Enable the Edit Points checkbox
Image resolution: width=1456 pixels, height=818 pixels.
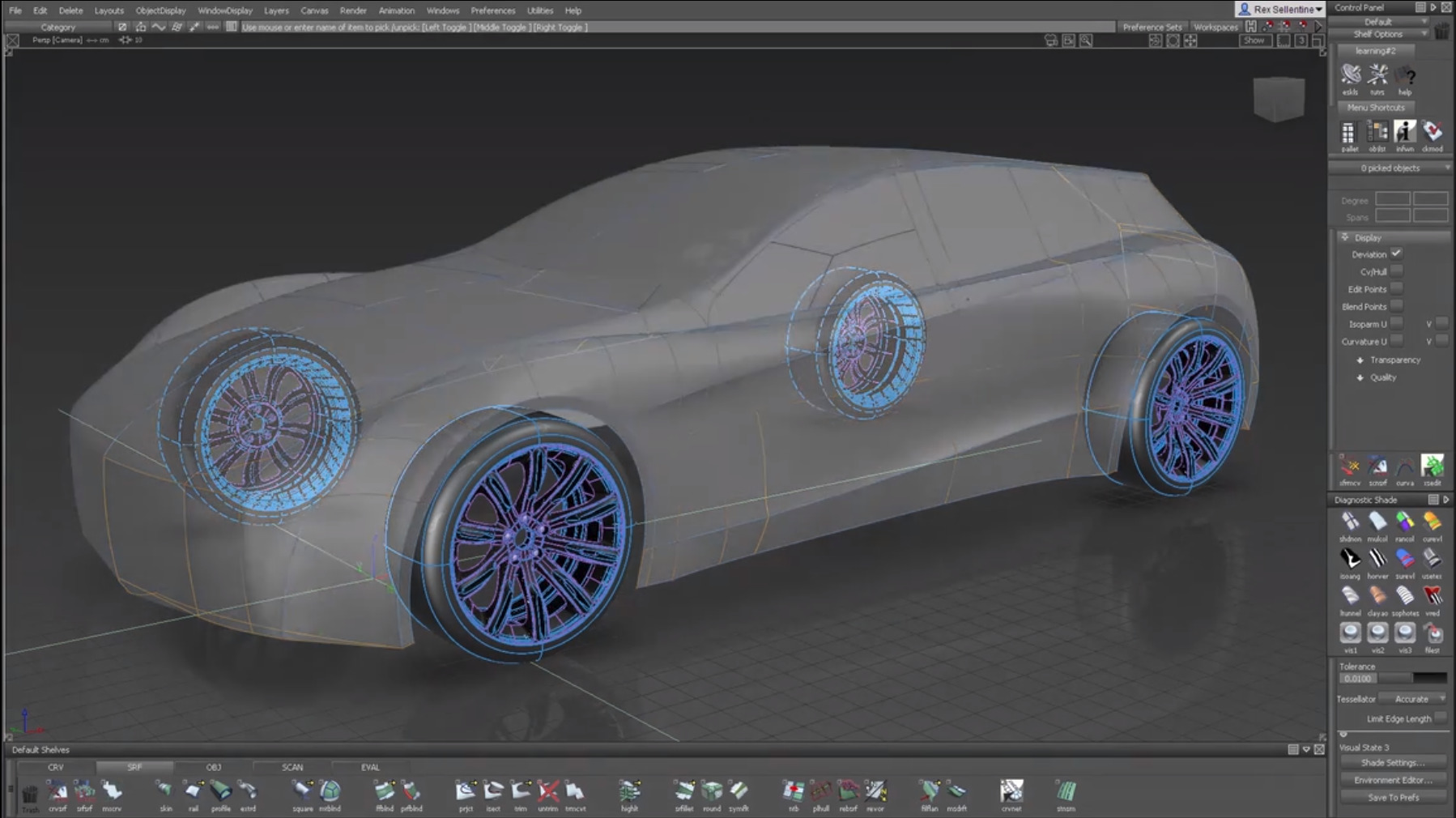[x=1396, y=288]
